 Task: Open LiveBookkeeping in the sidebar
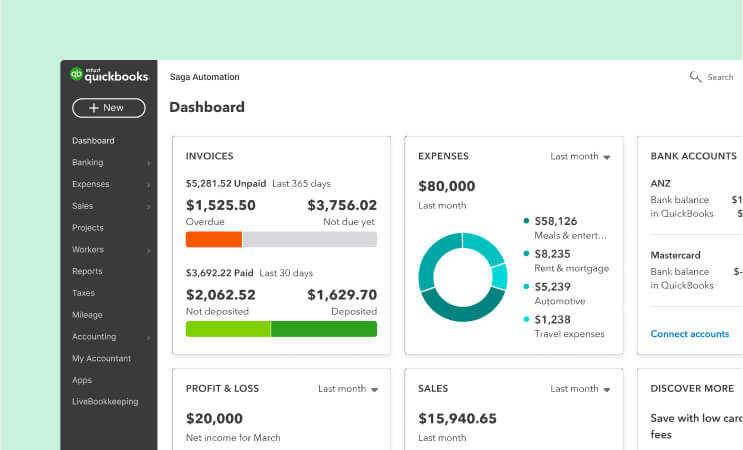coord(105,402)
